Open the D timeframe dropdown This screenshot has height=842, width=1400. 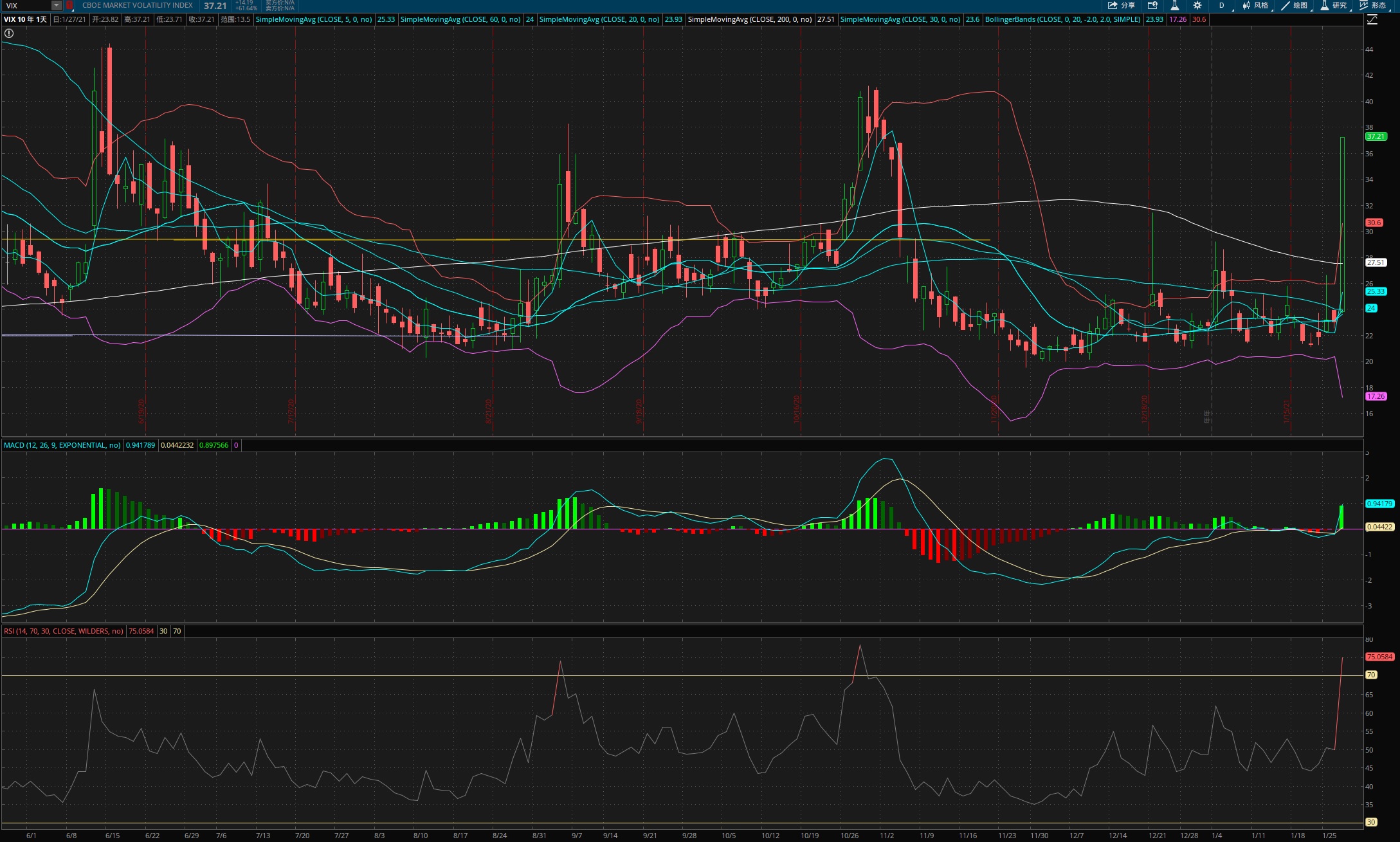point(1222,5)
